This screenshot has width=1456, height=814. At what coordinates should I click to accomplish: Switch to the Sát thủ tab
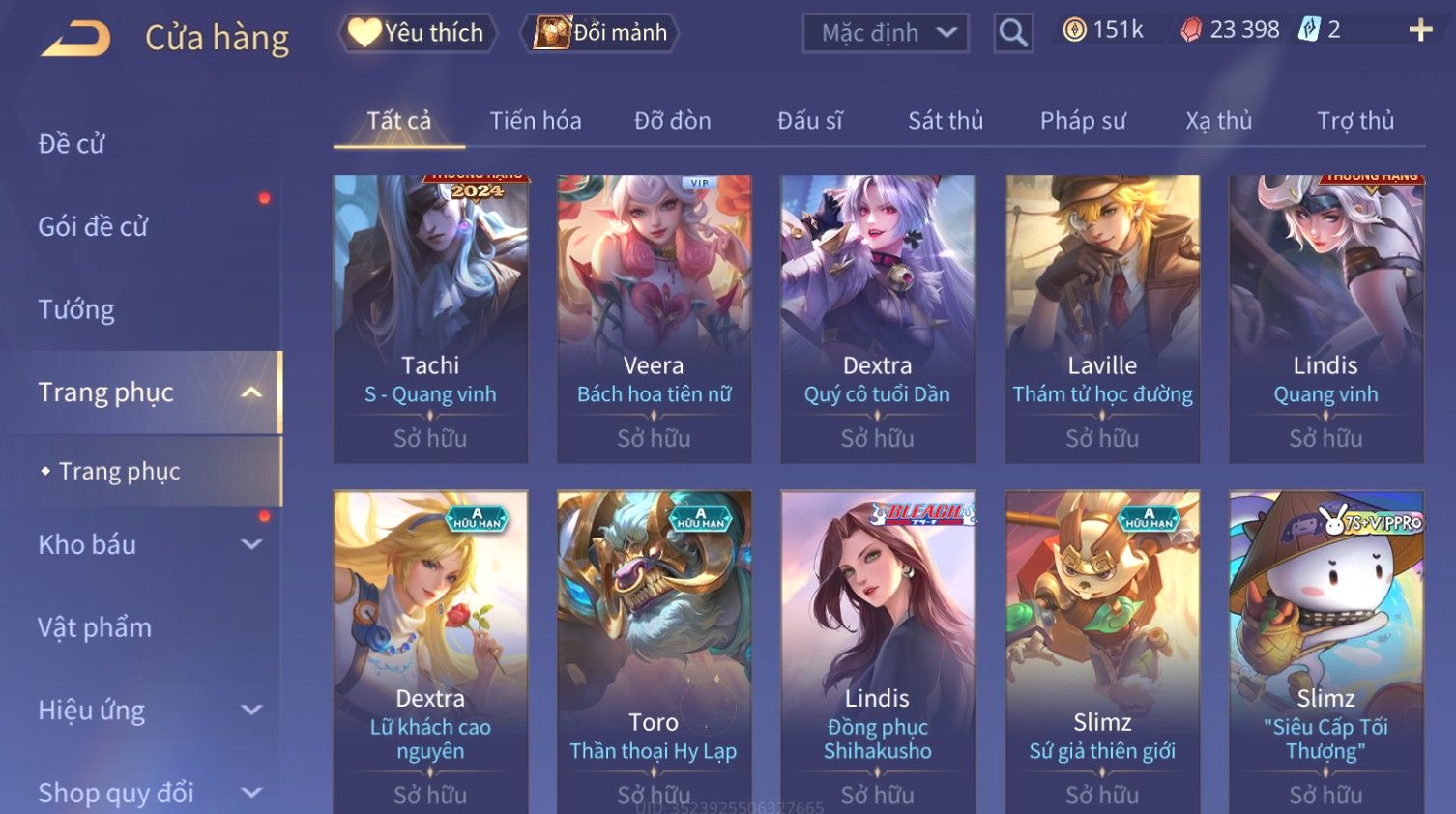(x=946, y=121)
